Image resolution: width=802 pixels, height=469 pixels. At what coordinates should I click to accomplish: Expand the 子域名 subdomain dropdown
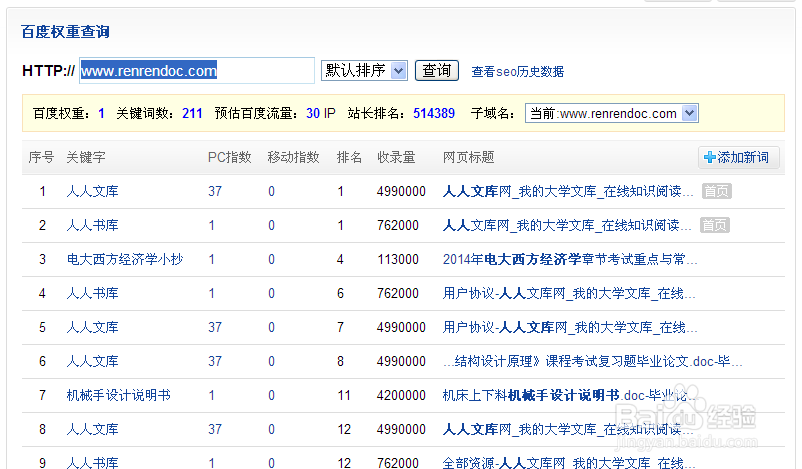pos(612,113)
